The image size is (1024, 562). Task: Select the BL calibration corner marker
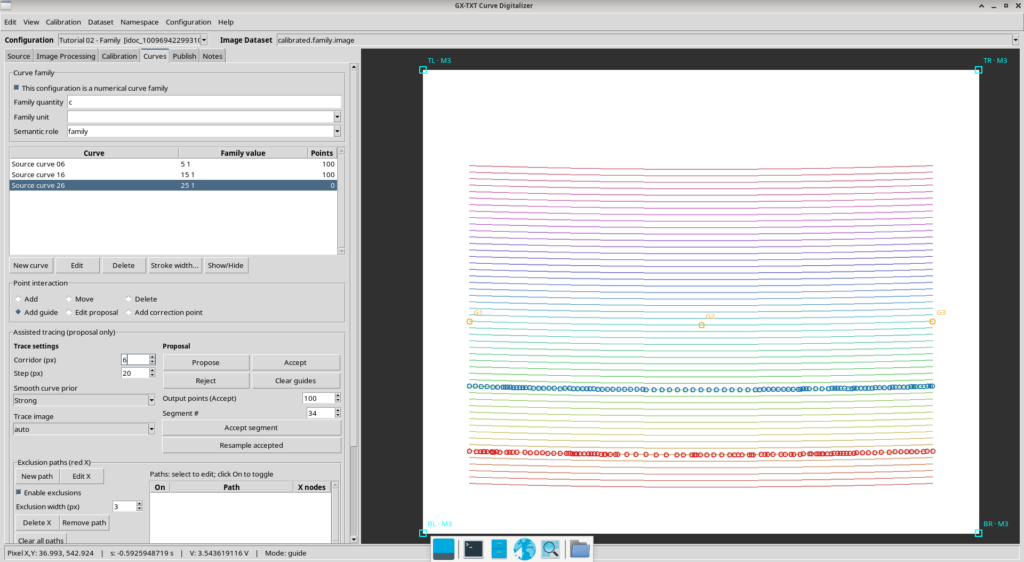[x=423, y=533]
